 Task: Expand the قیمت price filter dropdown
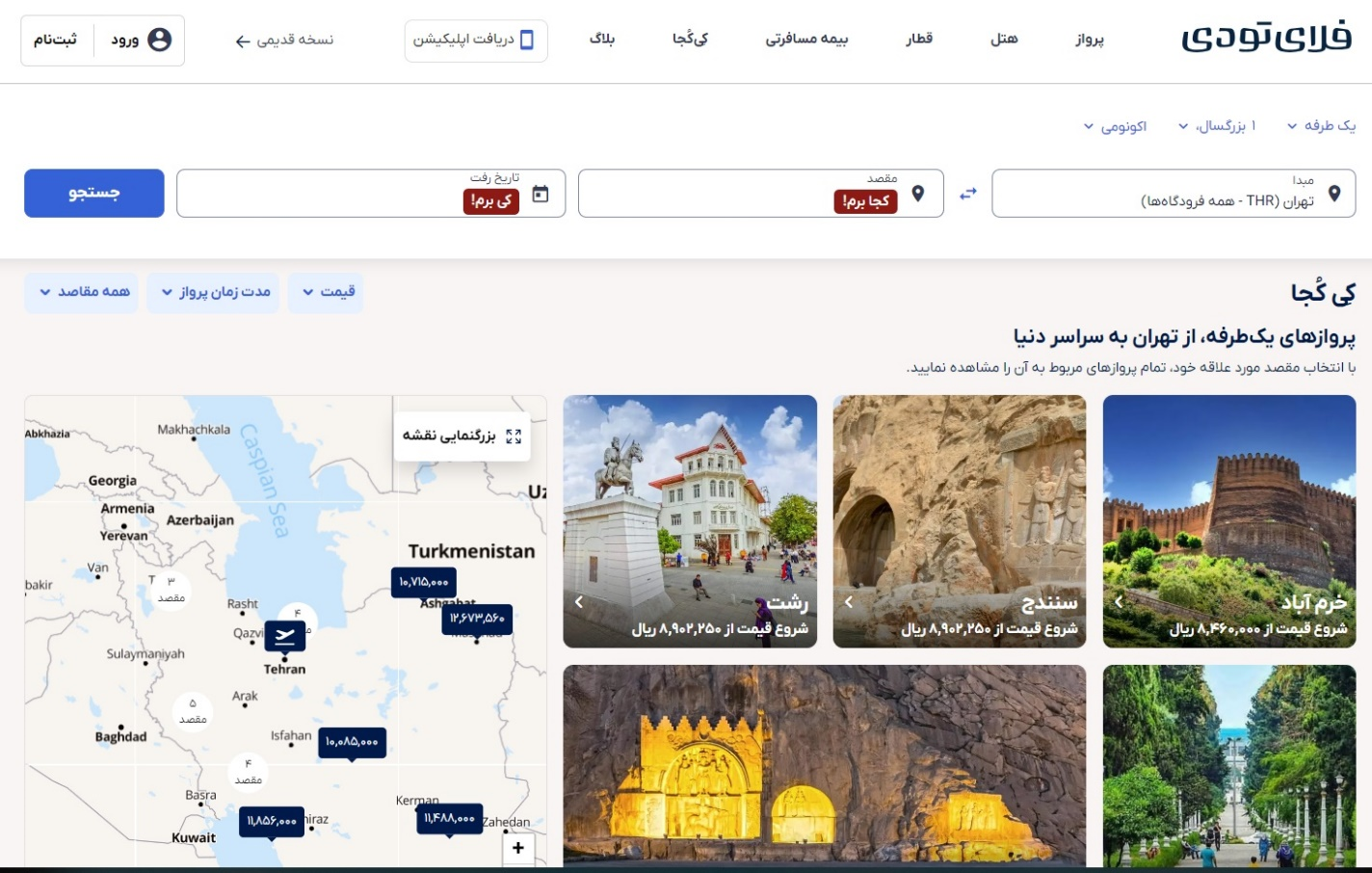click(x=327, y=292)
